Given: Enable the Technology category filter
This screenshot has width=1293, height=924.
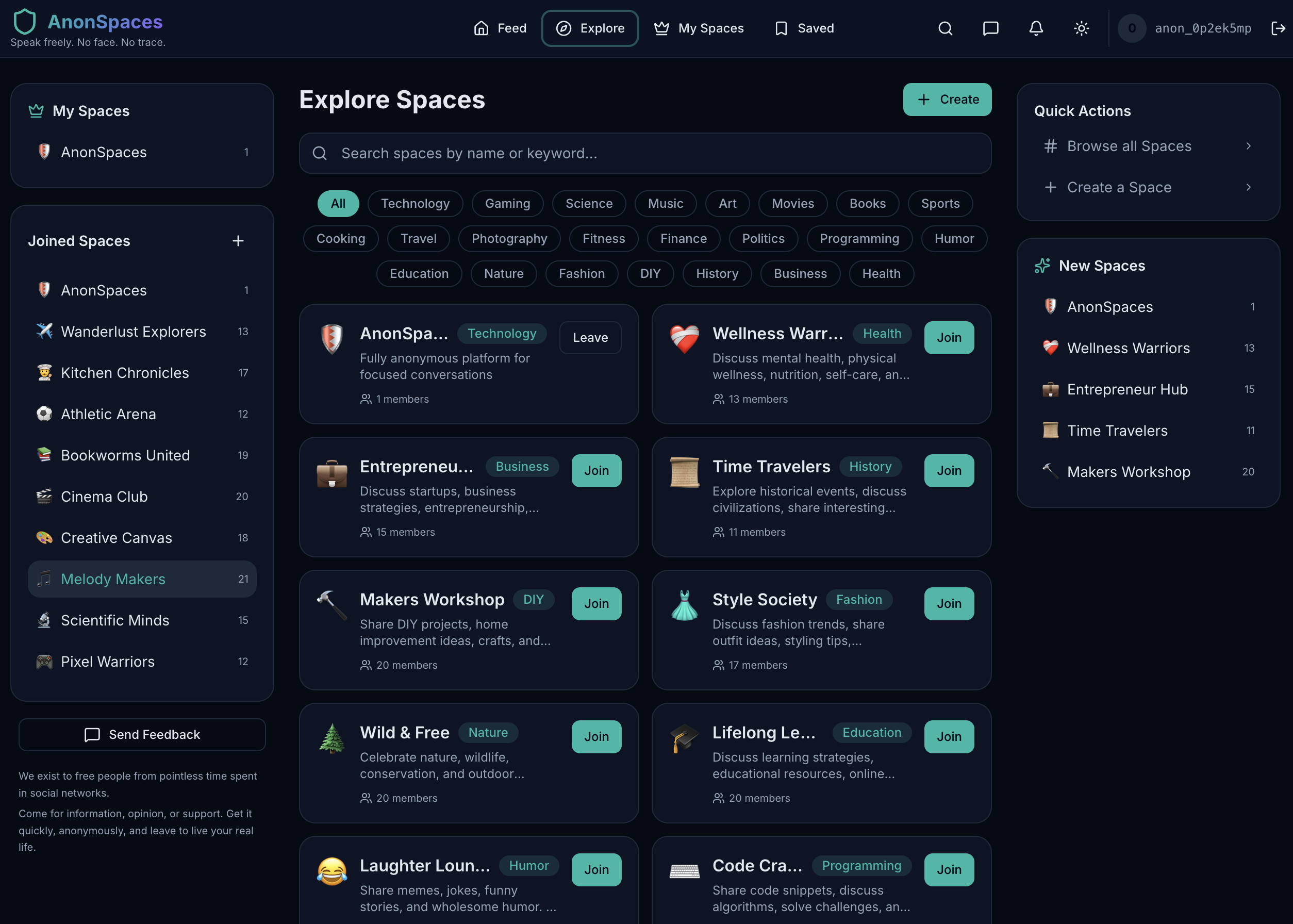Looking at the screenshot, I should click(x=415, y=203).
